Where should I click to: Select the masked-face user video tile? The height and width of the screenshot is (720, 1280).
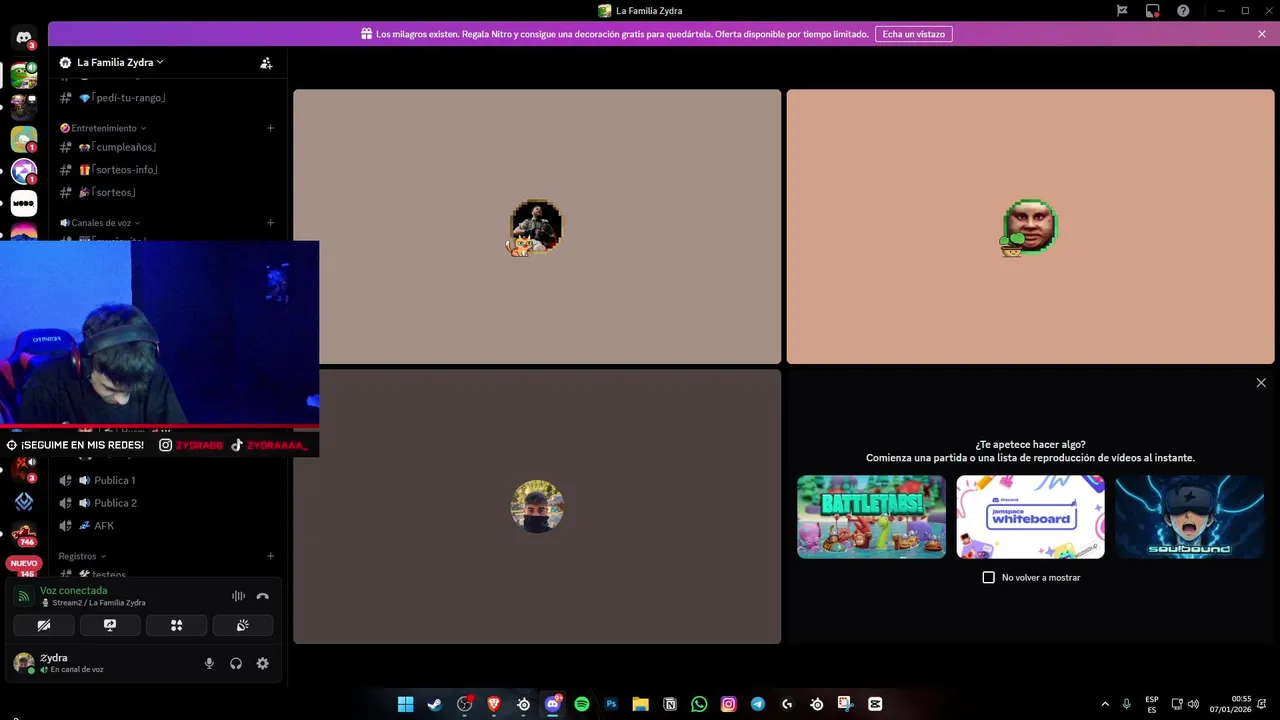point(537,507)
